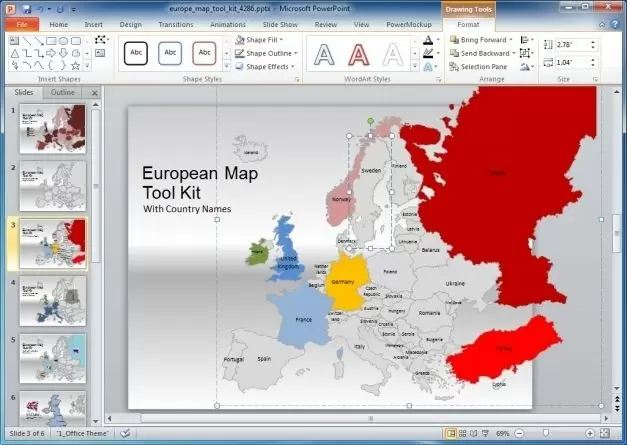Open the Shape Fill dropdown
Screen dimensions: 627x445
click(264, 40)
